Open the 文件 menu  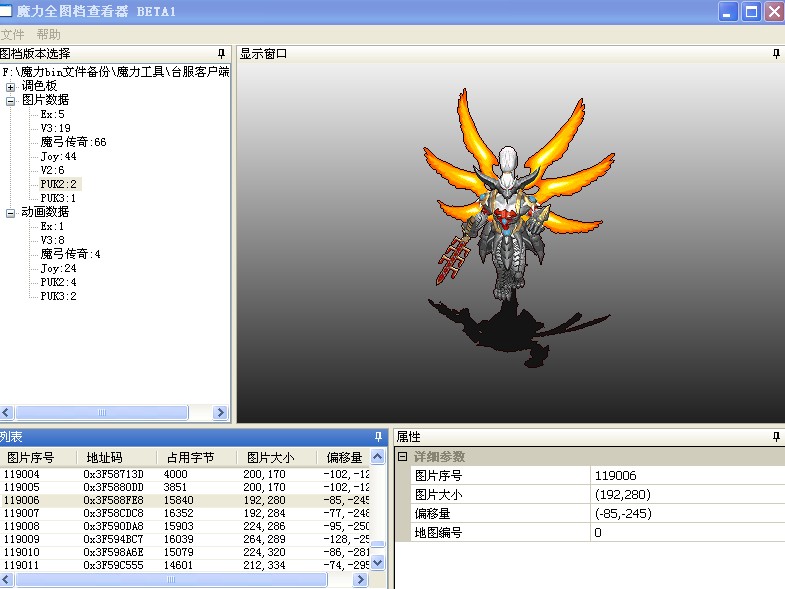(x=13, y=35)
